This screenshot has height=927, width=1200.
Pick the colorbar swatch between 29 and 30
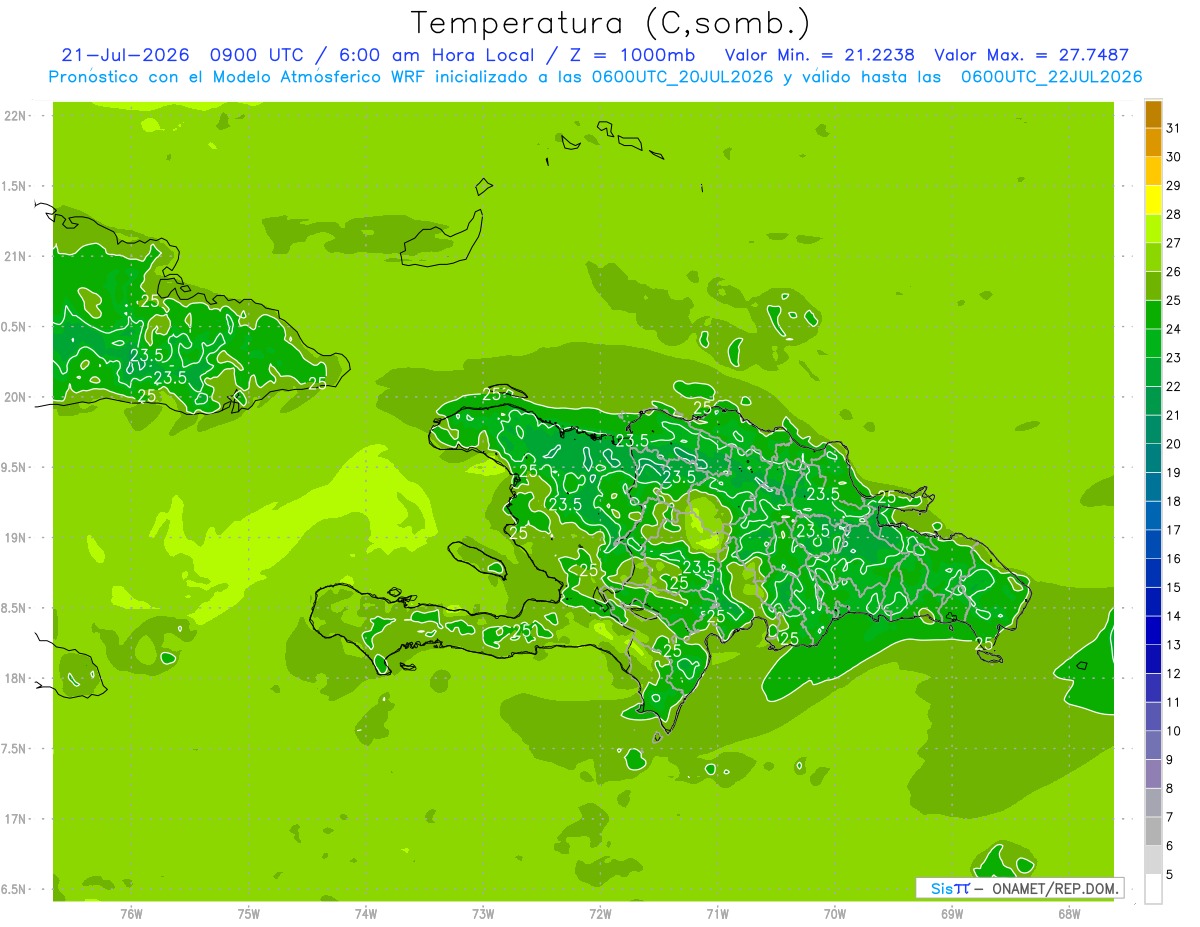1153,171
